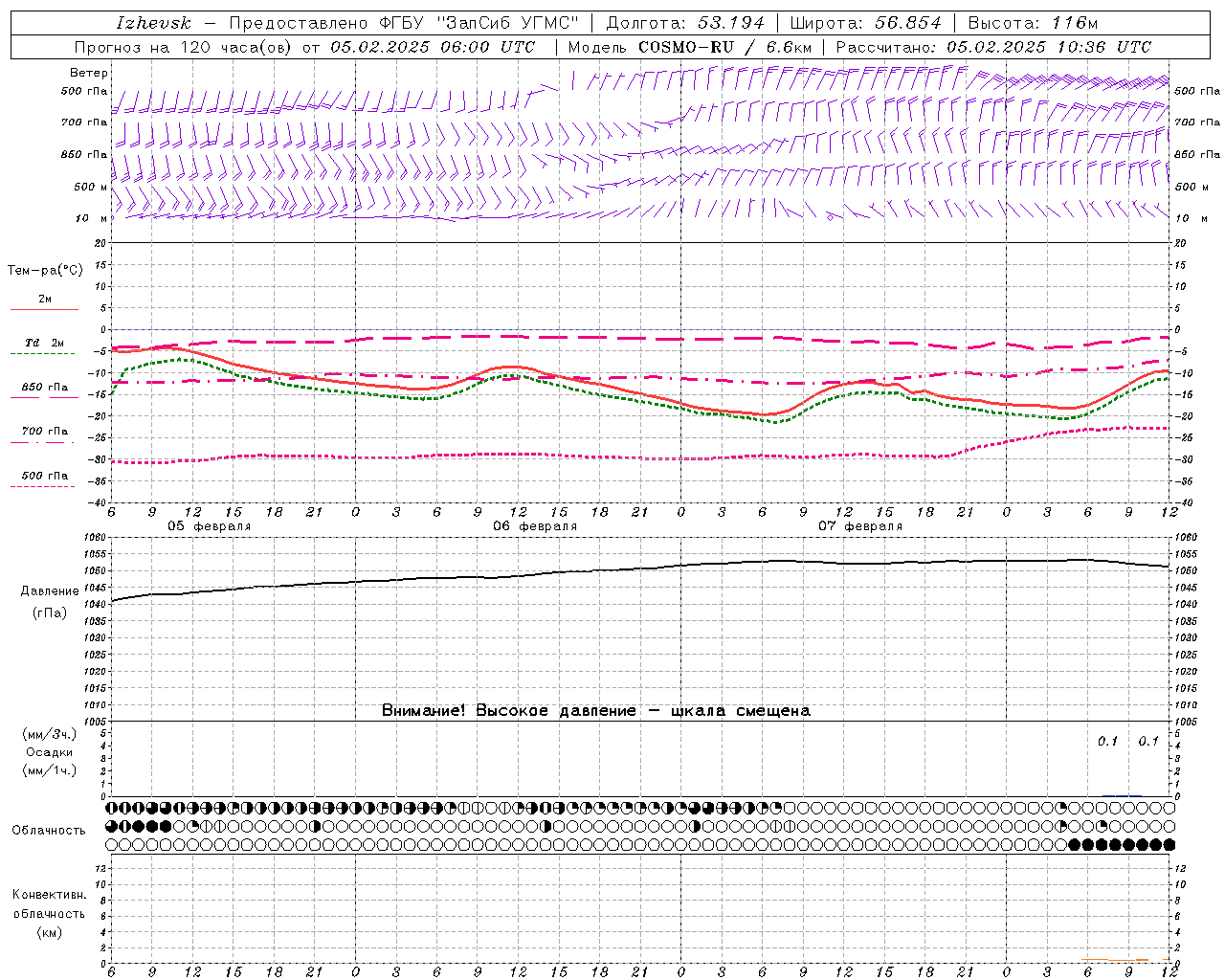Click the 'Рассчитано: 05.02.2025 10:36 UTC' timestamp
1225x980 pixels.
993,47
